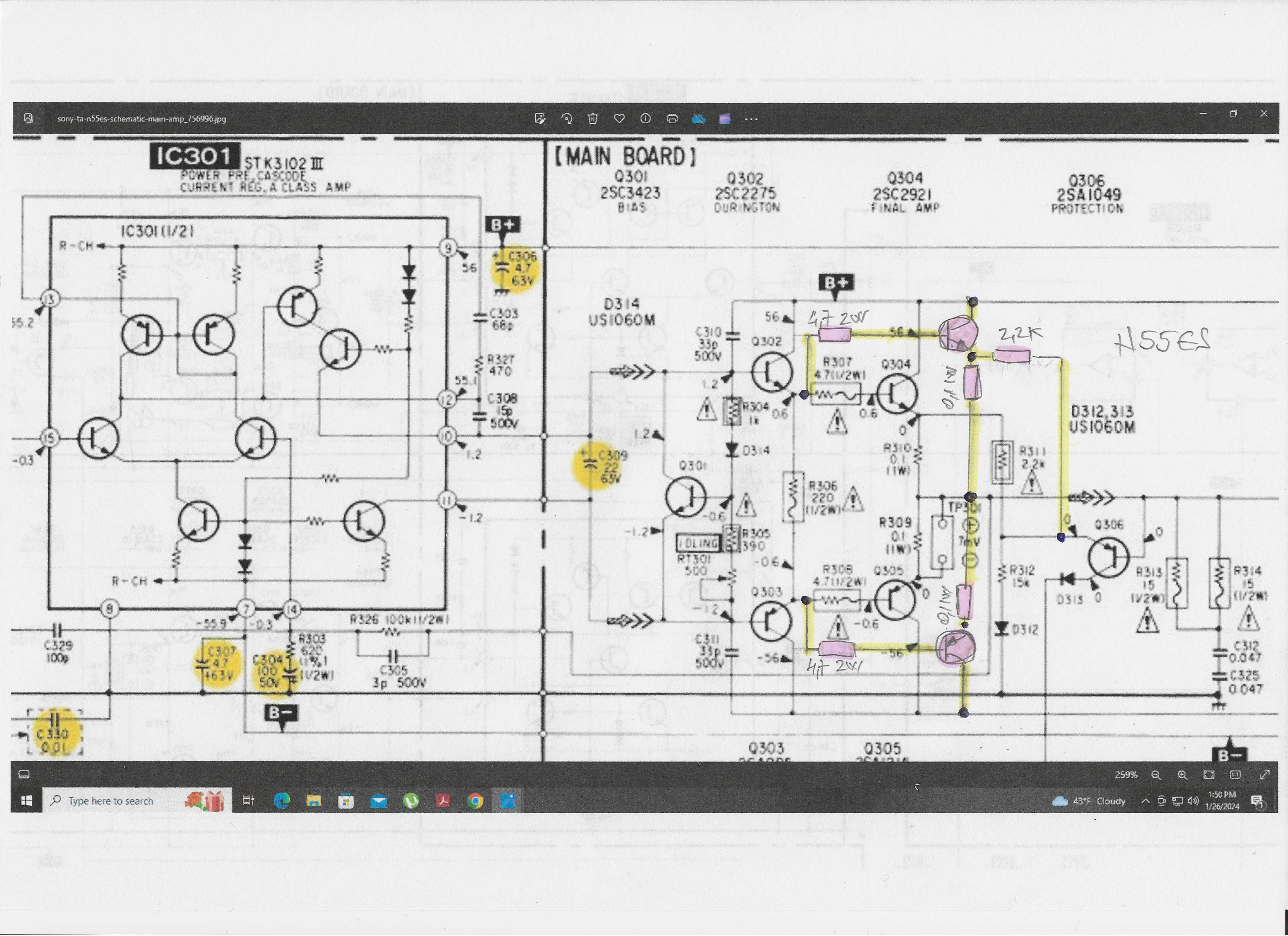
Task: Open the file info icon
Action: pos(646,119)
